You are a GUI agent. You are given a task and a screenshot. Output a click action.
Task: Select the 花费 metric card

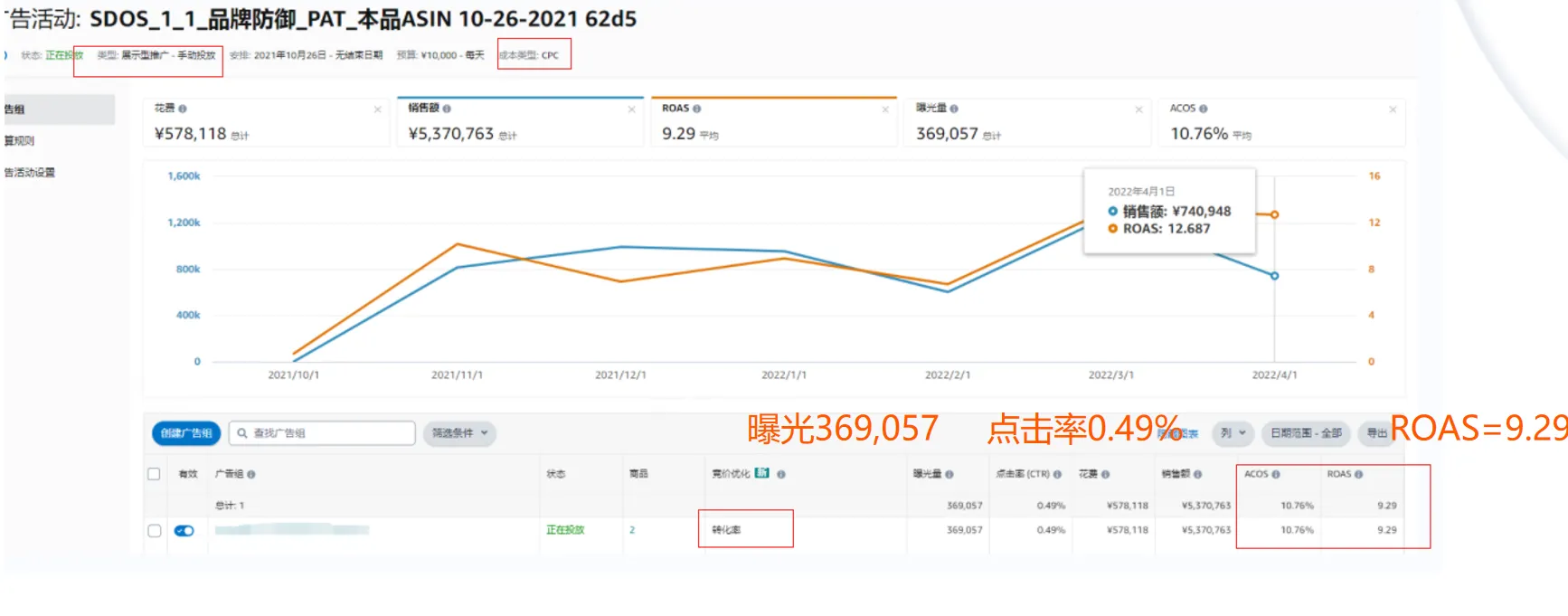(x=266, y=122)
